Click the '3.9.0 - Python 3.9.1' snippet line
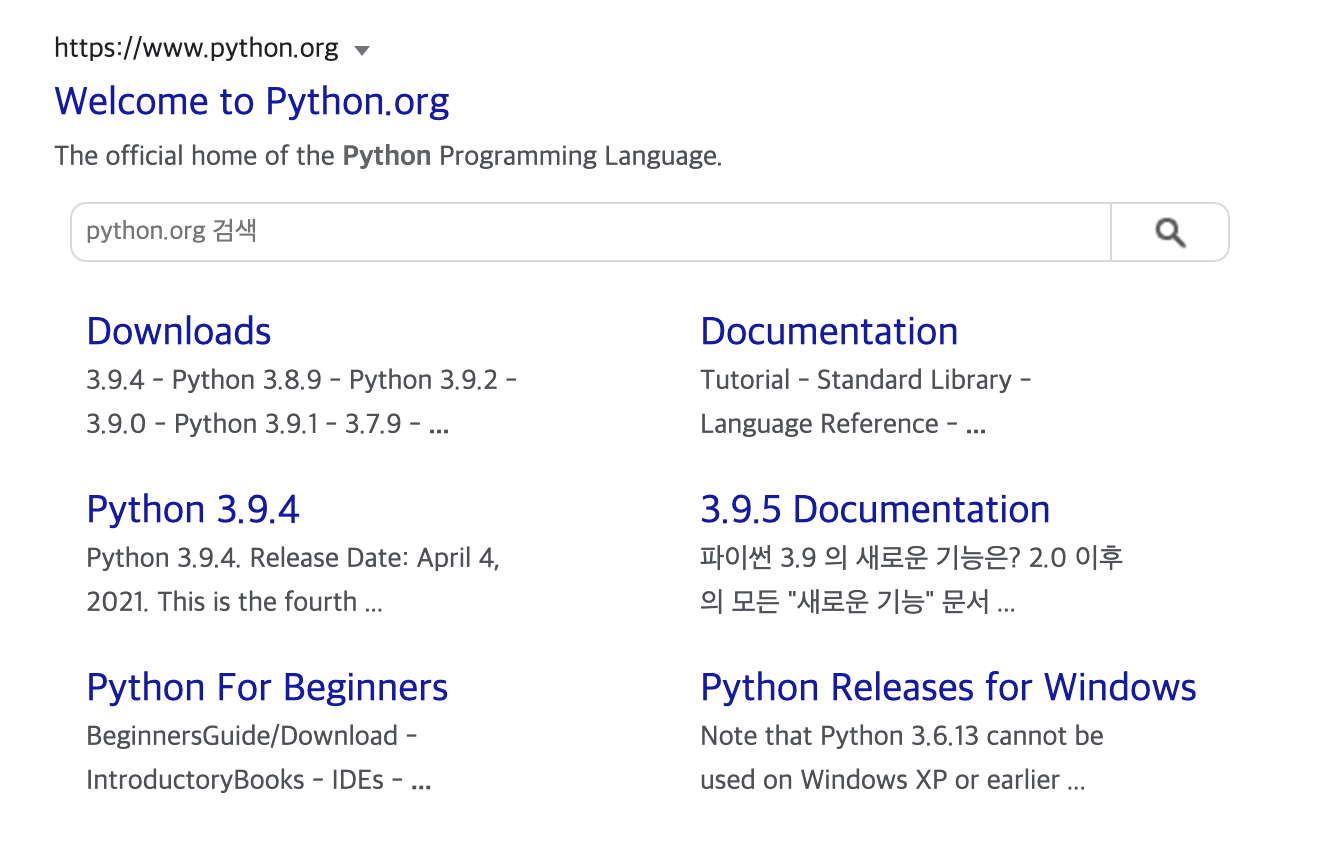Image resolution: width=1342 pixels, height=854 pixels. [267, 424]
